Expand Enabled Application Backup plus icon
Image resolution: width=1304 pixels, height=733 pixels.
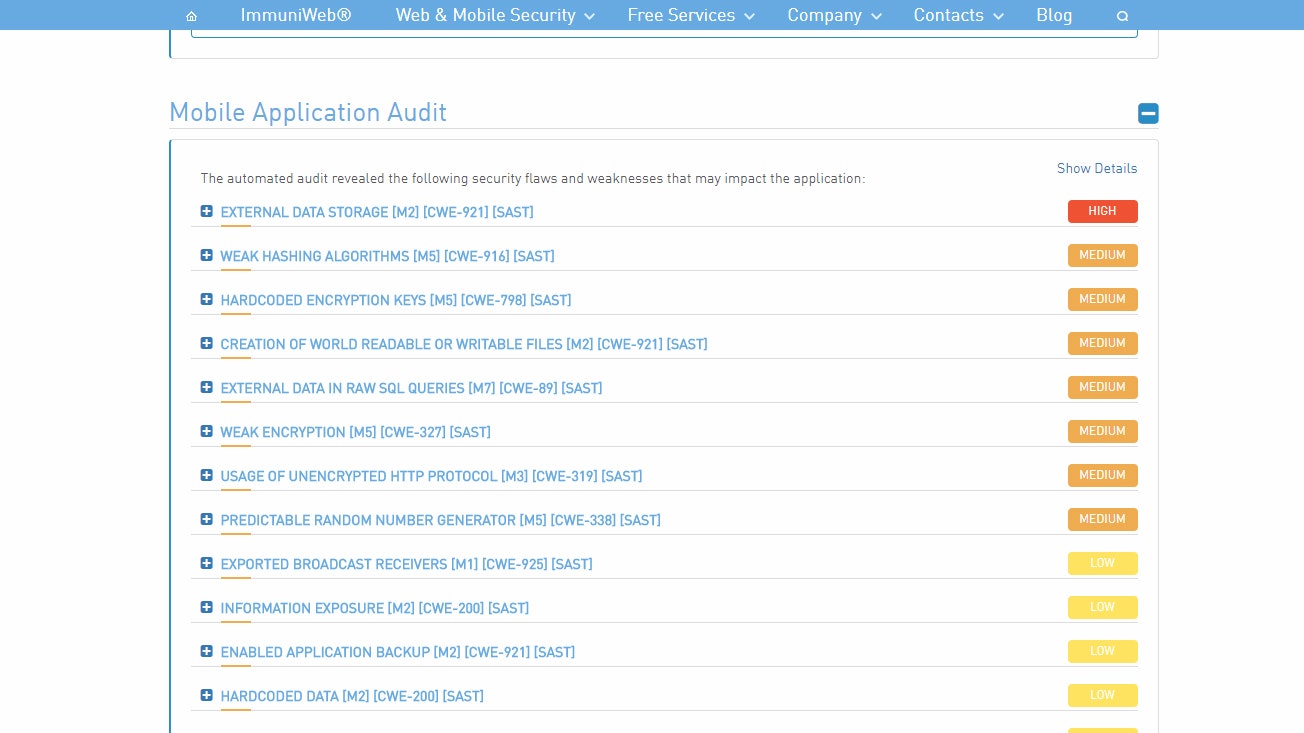pyautogui.click(x=207, y=651)
